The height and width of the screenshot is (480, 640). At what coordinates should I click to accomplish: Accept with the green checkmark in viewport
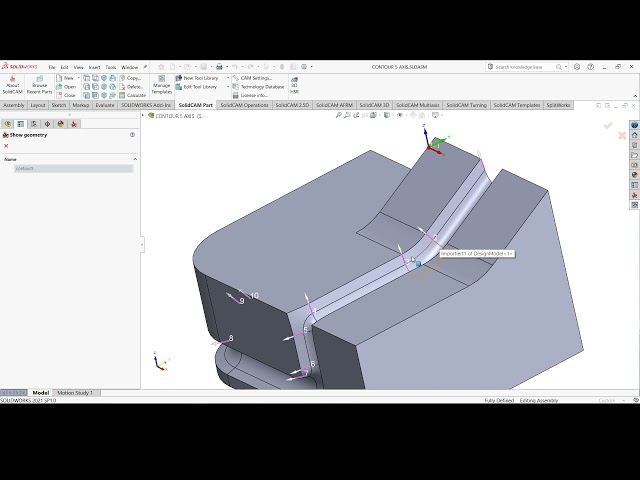(x=608, y=125)
